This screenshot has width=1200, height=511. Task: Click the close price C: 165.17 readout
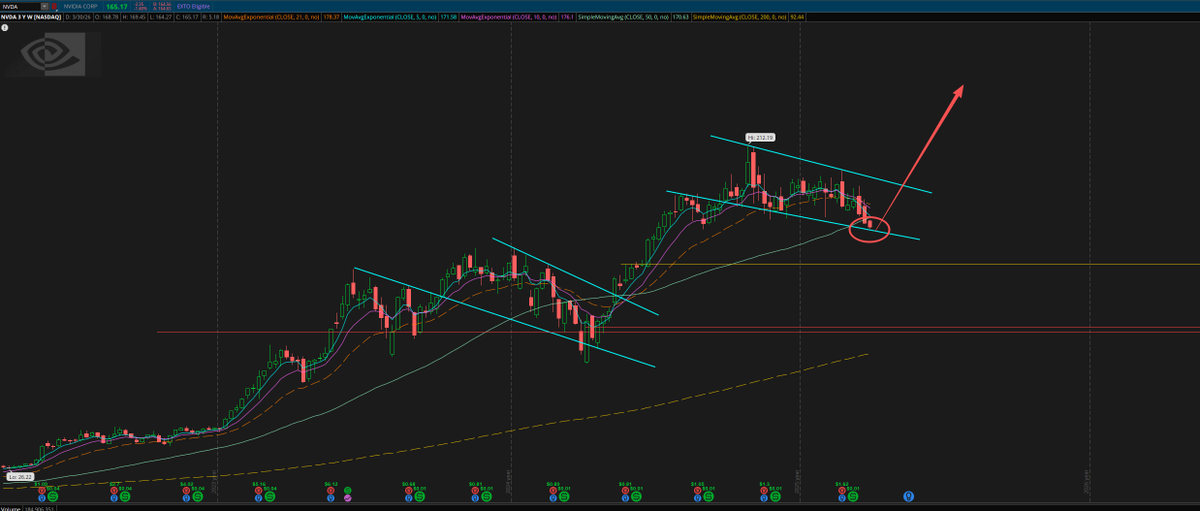(188, 17)
